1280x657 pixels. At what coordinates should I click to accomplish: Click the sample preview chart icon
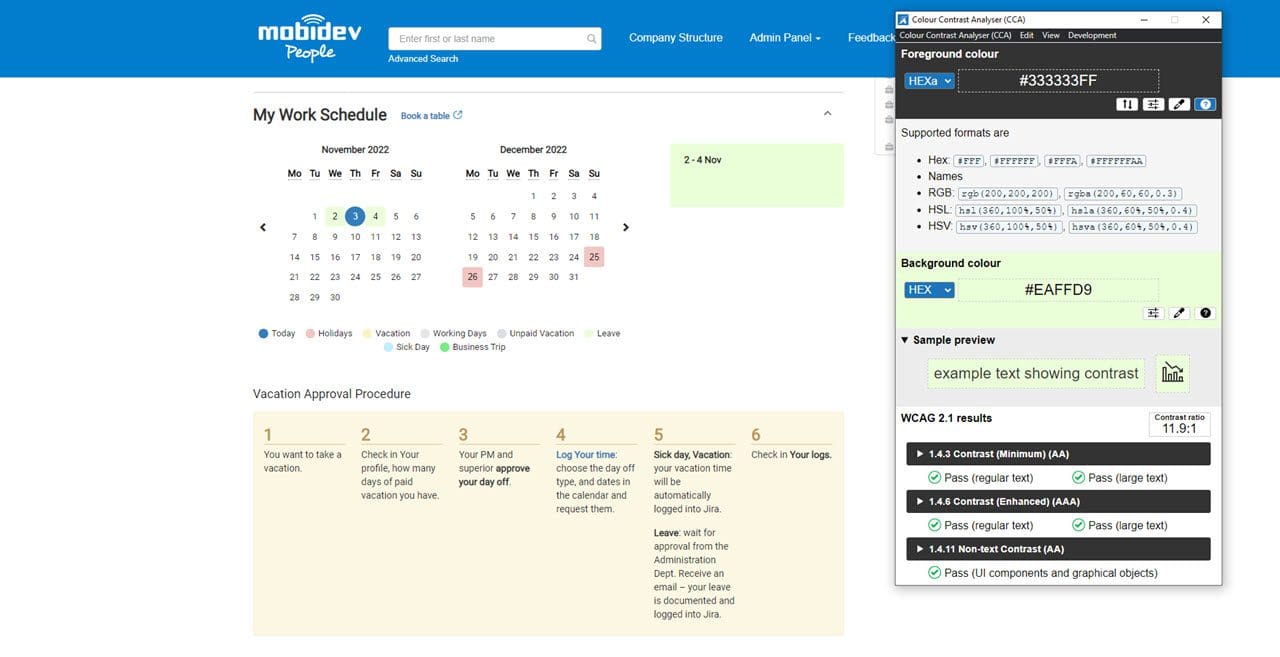(x=1172, y=373)
